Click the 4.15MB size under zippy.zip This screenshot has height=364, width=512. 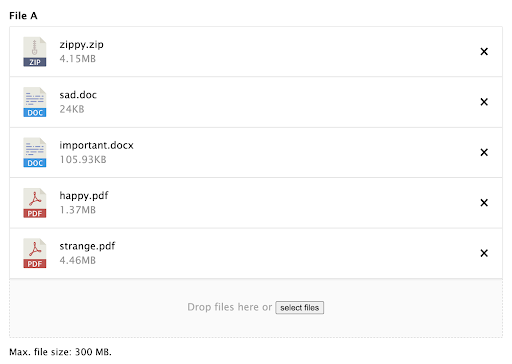coord(78,59)
